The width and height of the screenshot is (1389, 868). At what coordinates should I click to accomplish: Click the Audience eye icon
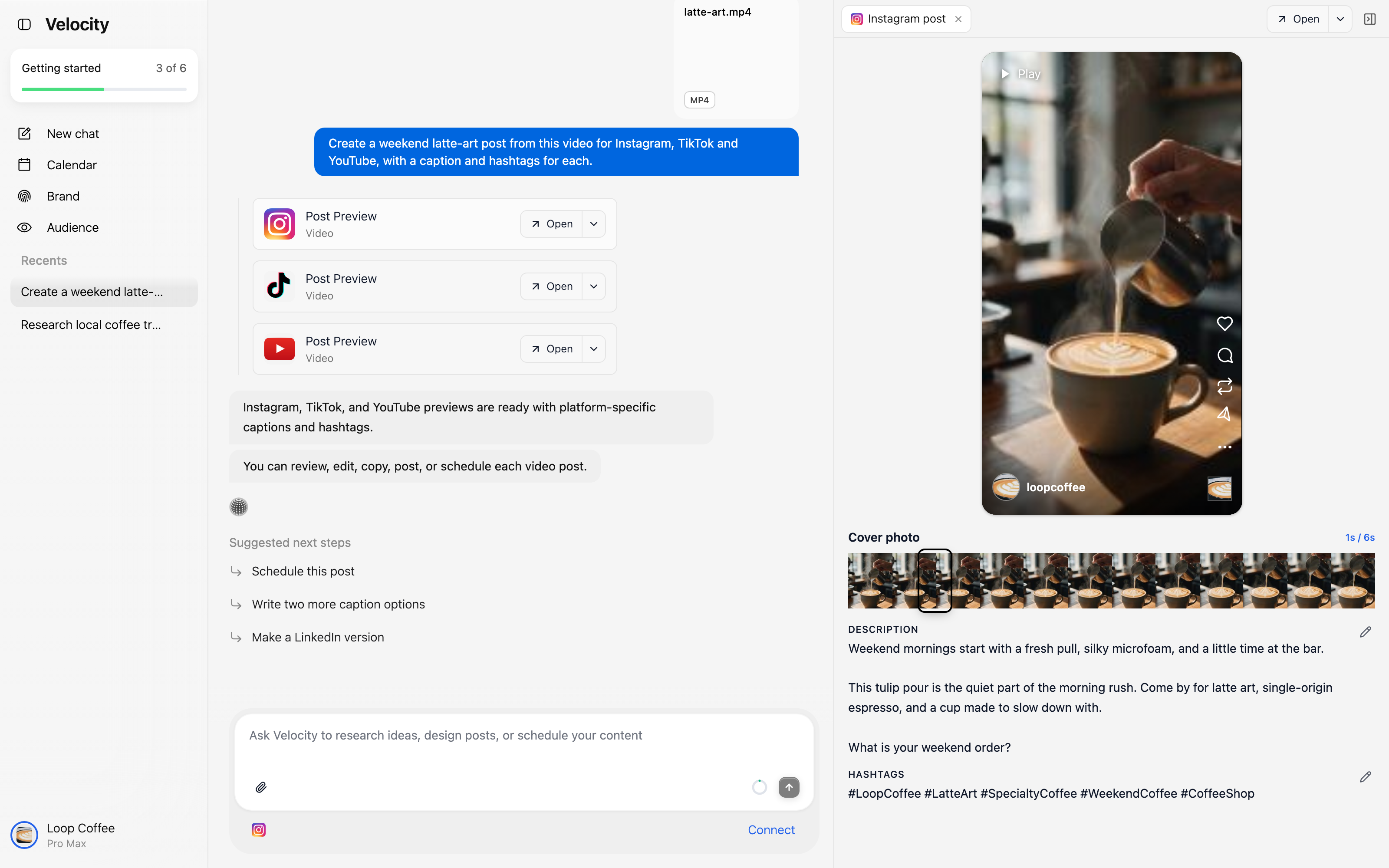click(x=24, y=227)
